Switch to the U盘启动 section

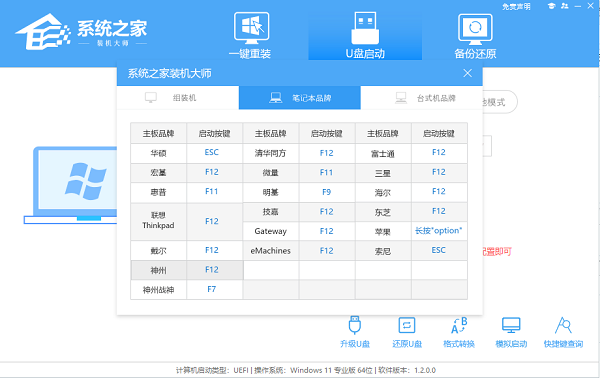[x=365, y=36]
